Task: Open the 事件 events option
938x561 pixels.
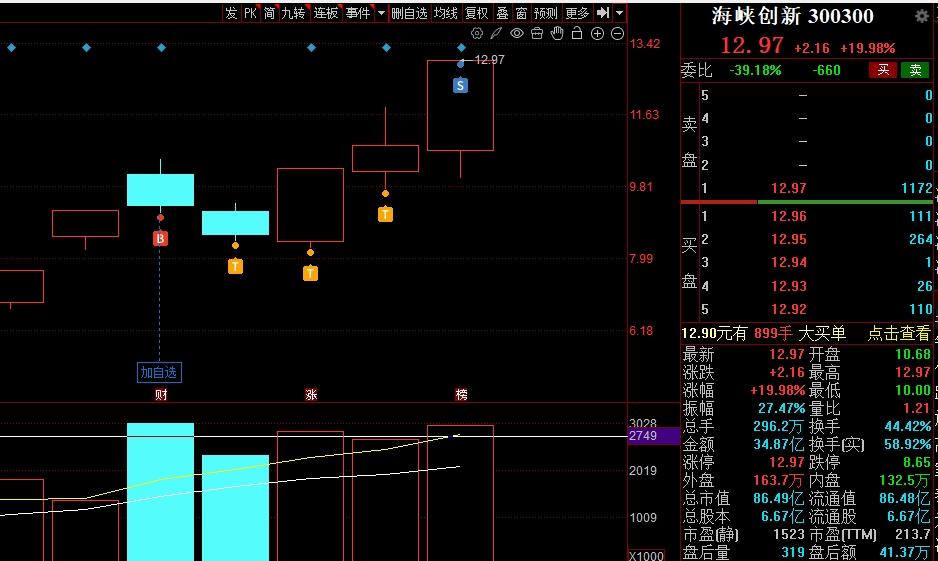Action: (358, 13)
